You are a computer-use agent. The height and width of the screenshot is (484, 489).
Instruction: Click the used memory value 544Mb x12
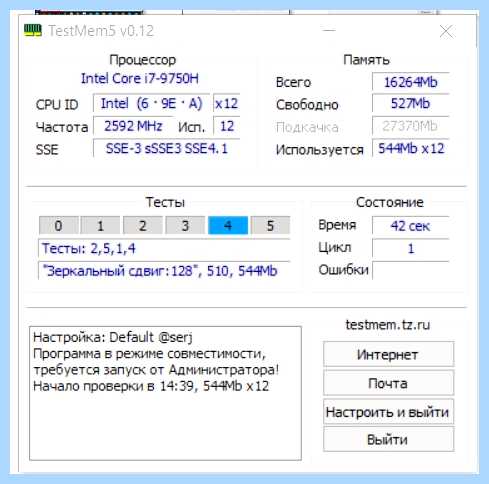pyautogui.click(x=411, y=149)
